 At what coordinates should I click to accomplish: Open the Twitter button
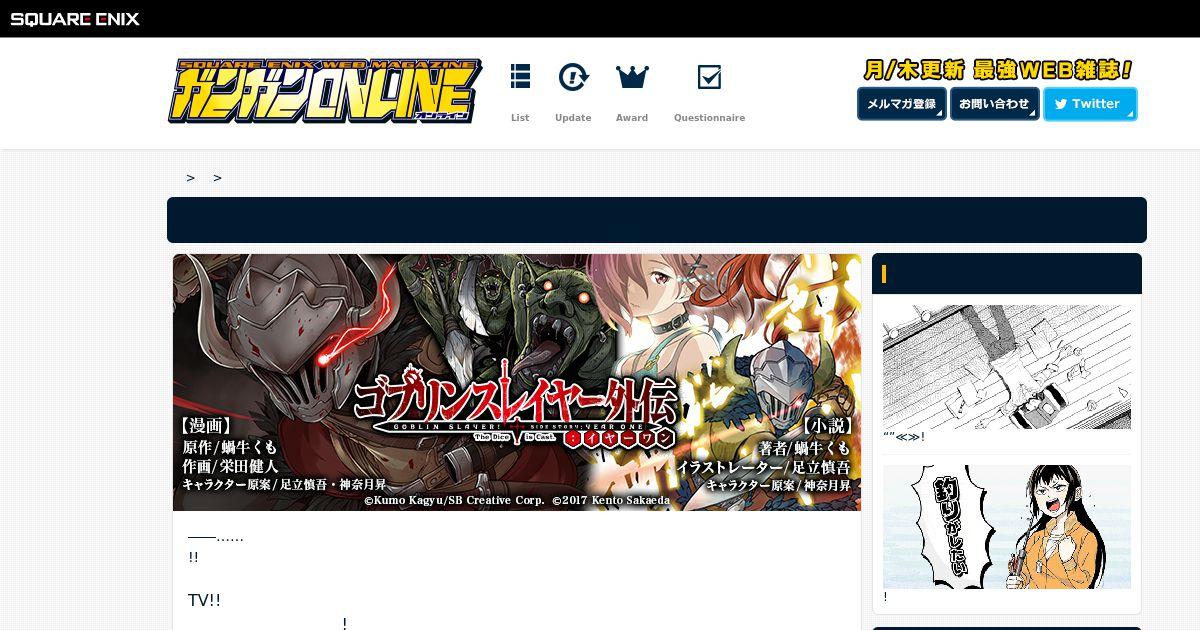tap(1090, 104)
